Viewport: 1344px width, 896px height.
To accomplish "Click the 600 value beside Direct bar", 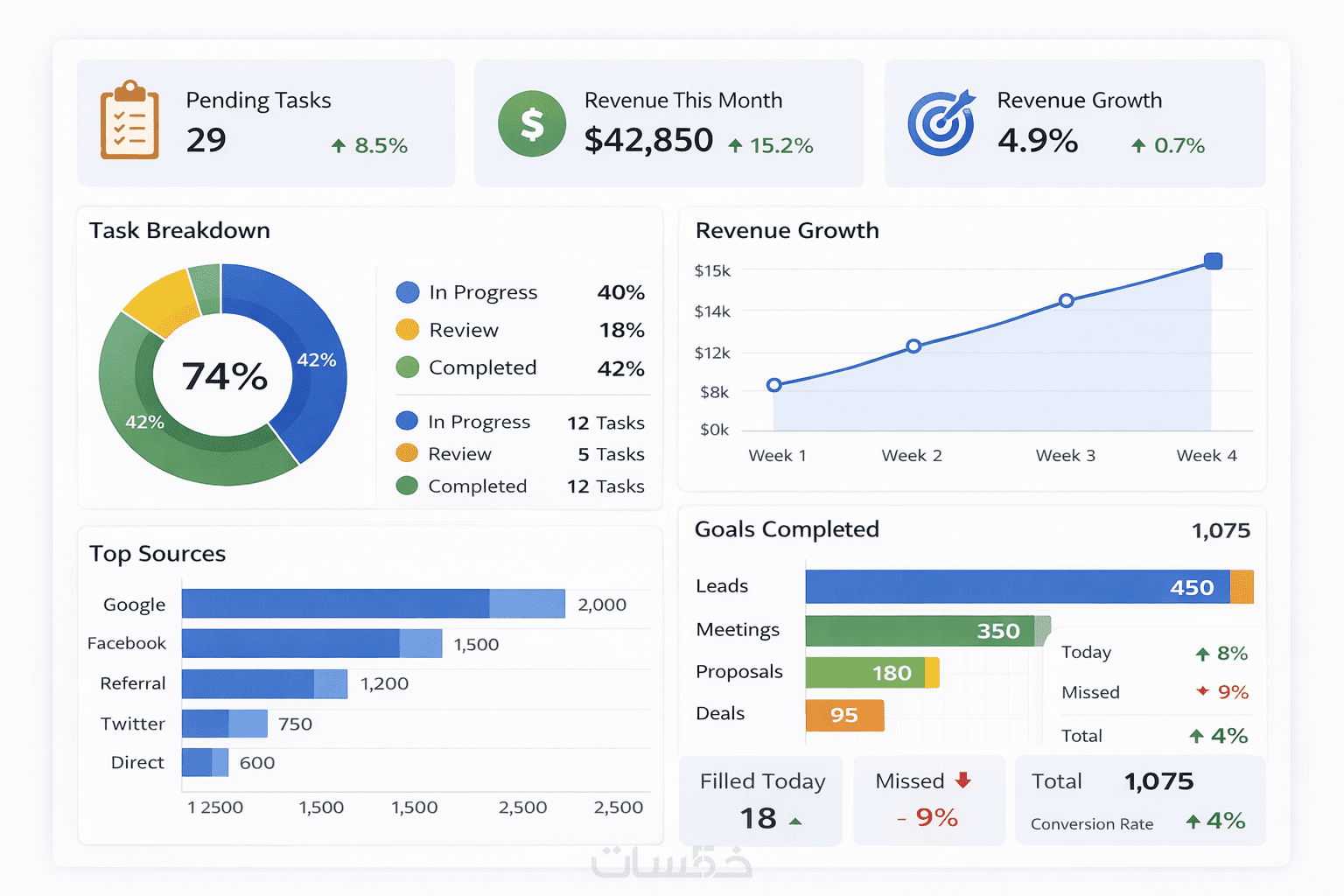I will tap(257, 763).
